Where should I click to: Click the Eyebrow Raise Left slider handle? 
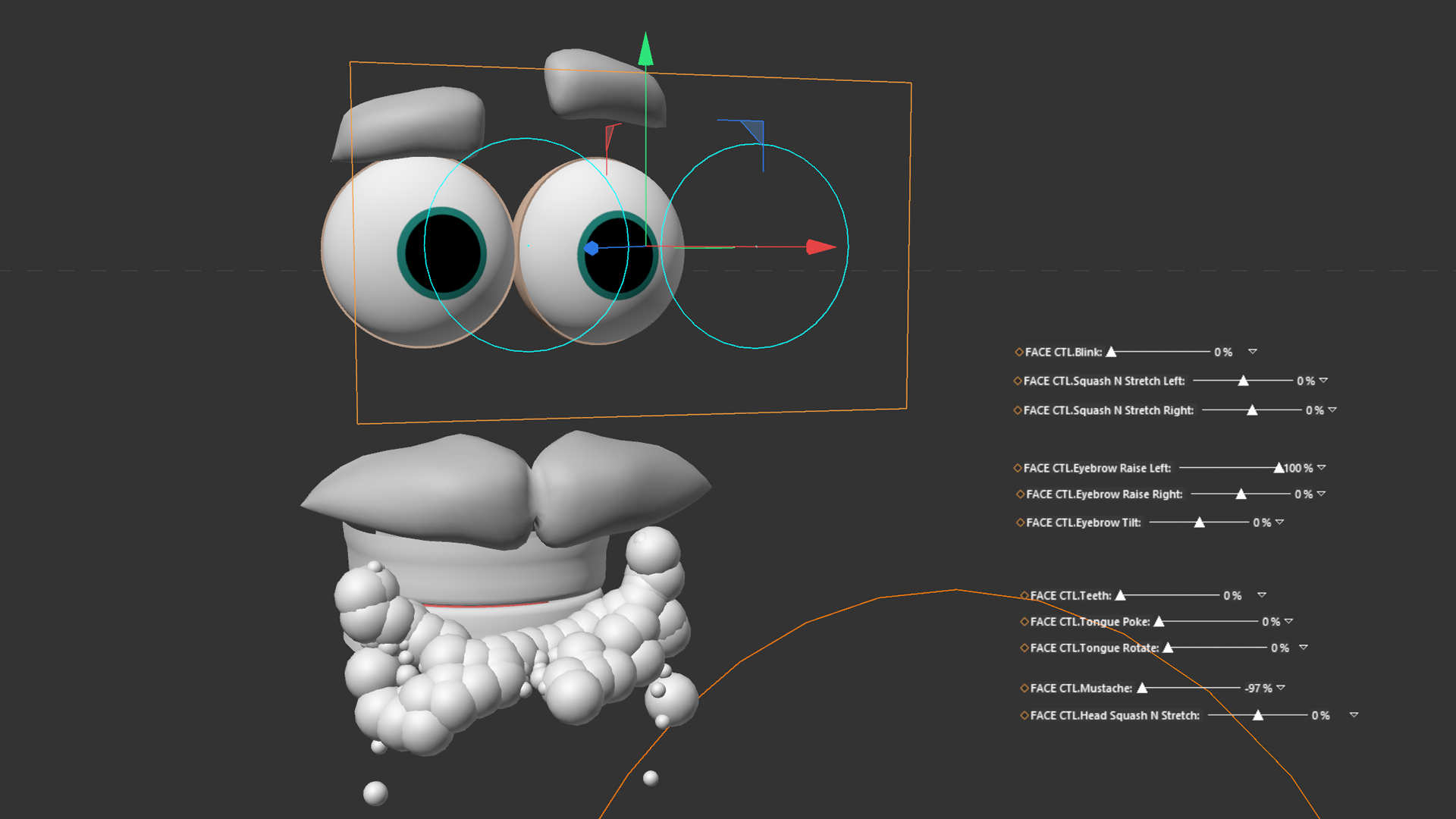click(1279, 468)
